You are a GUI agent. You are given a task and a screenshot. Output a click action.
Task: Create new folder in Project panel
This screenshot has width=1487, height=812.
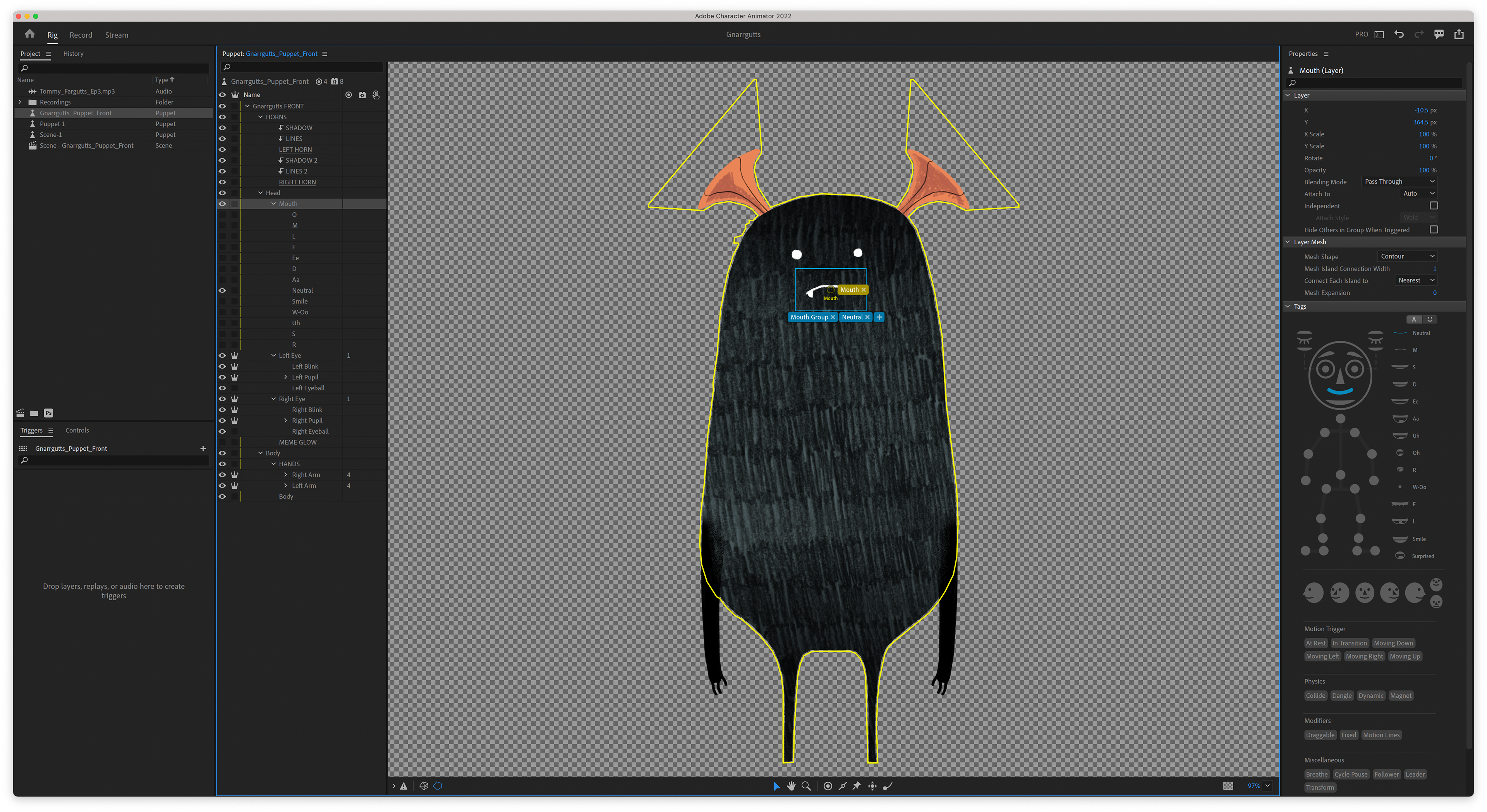34,413
